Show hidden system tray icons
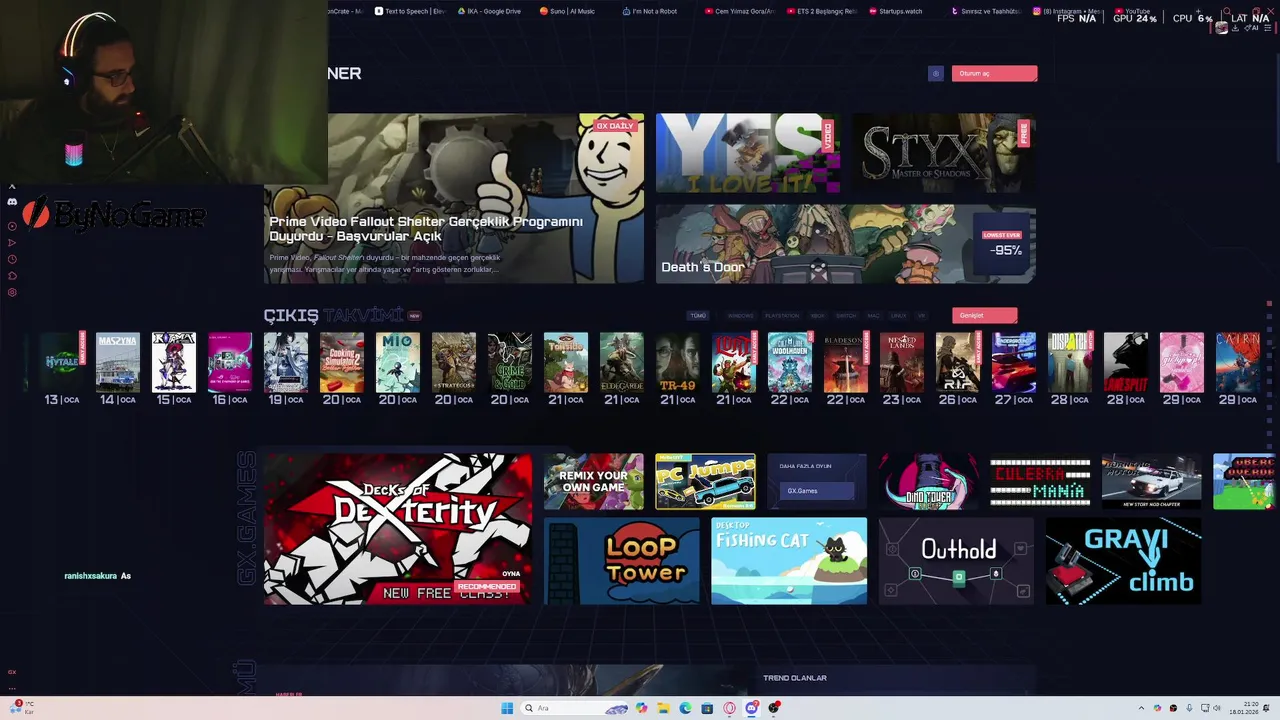 point(1141,708)
